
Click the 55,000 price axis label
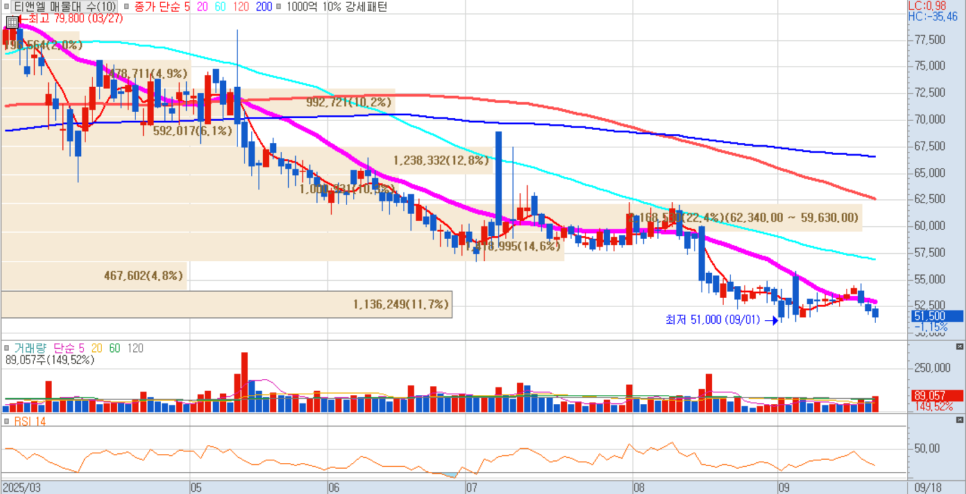[x=930, y=280]
